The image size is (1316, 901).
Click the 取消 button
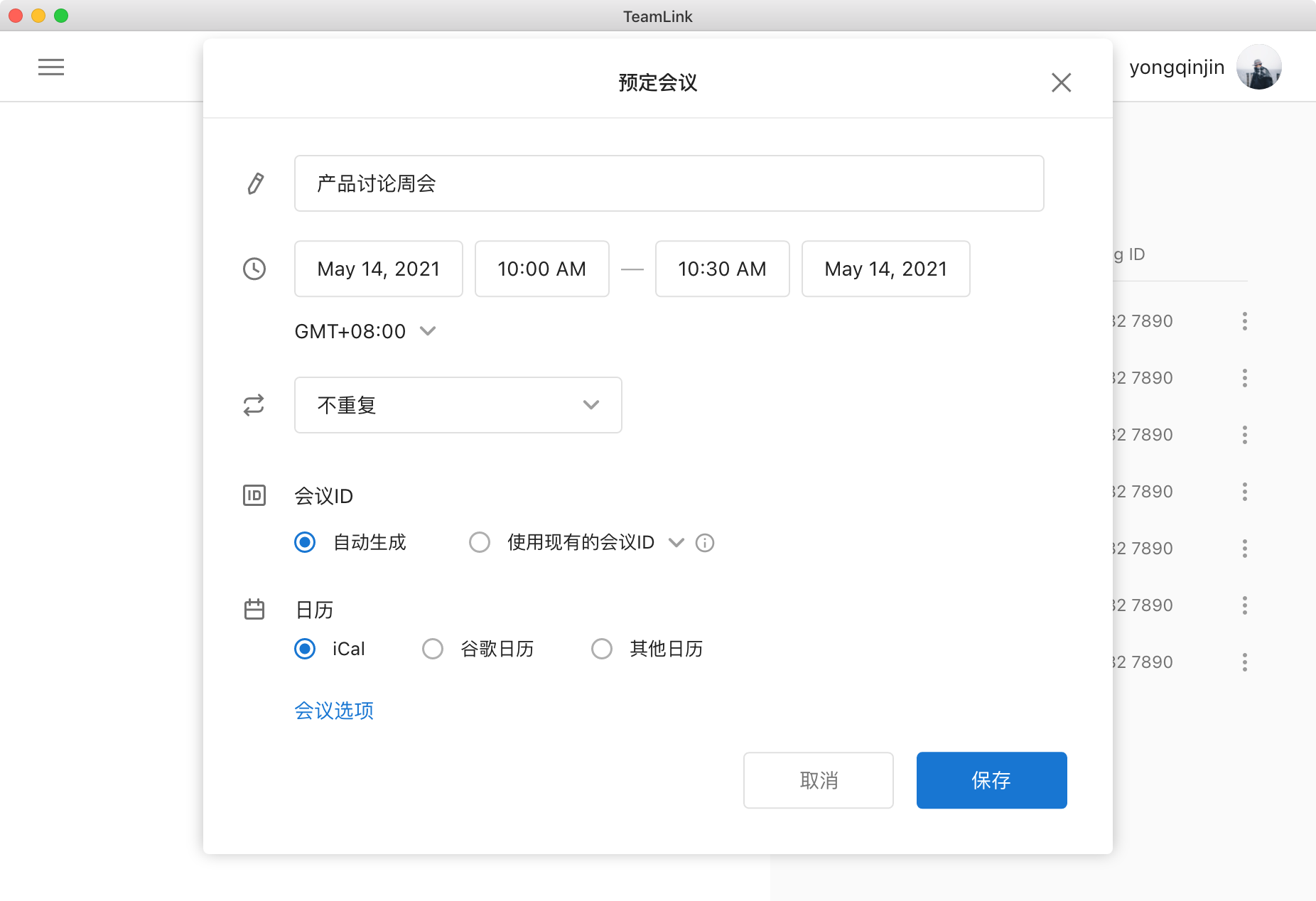tap(818, 780)
